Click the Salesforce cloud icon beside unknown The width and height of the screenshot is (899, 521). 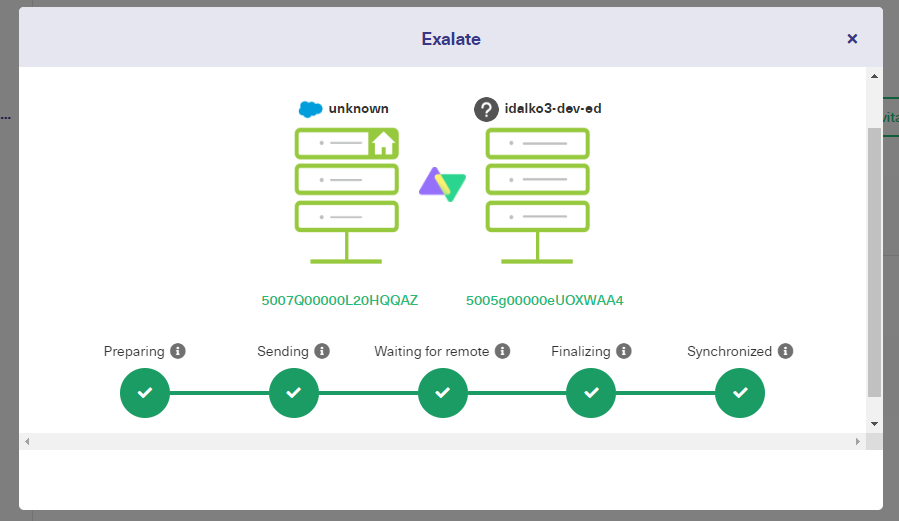(x=311, y=109)
